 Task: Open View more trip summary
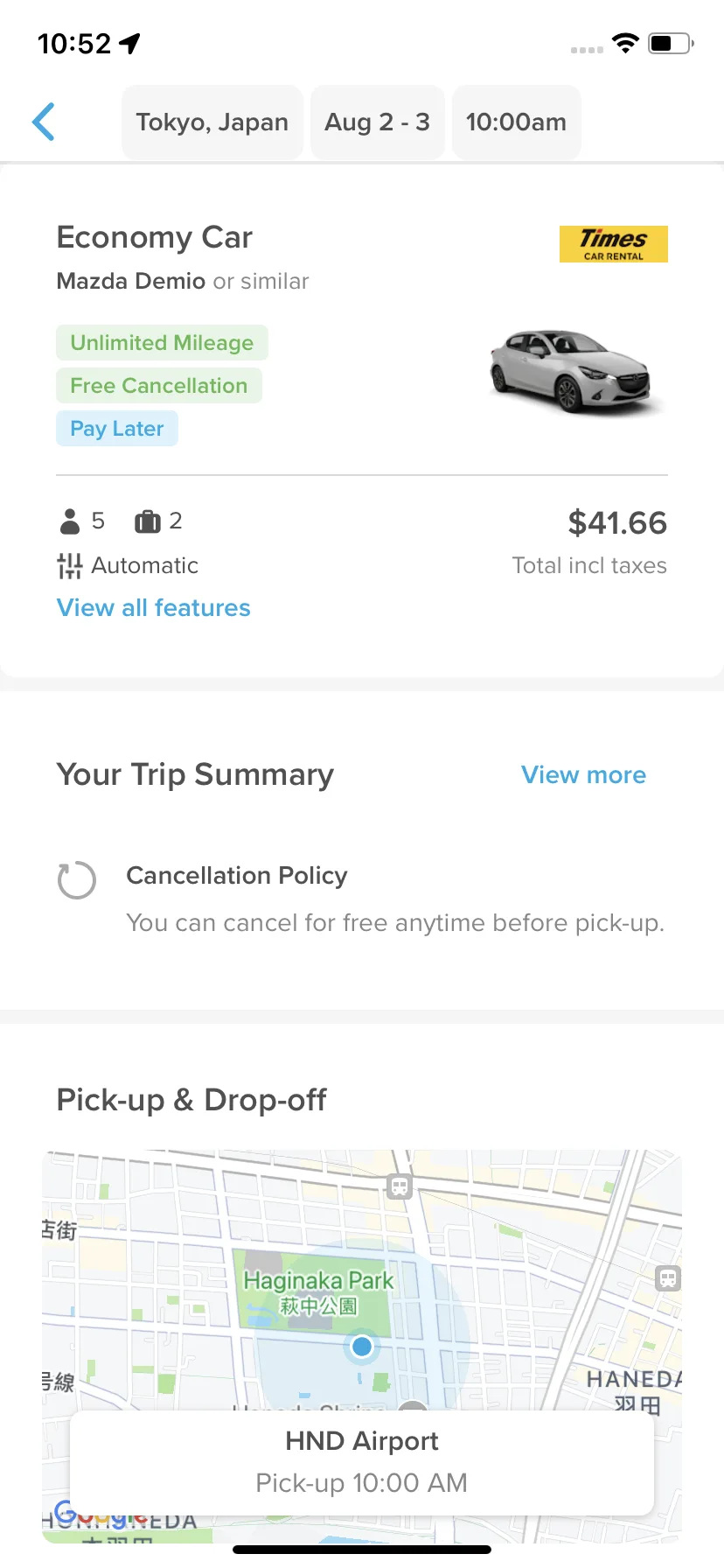click(x=584, y=775)
